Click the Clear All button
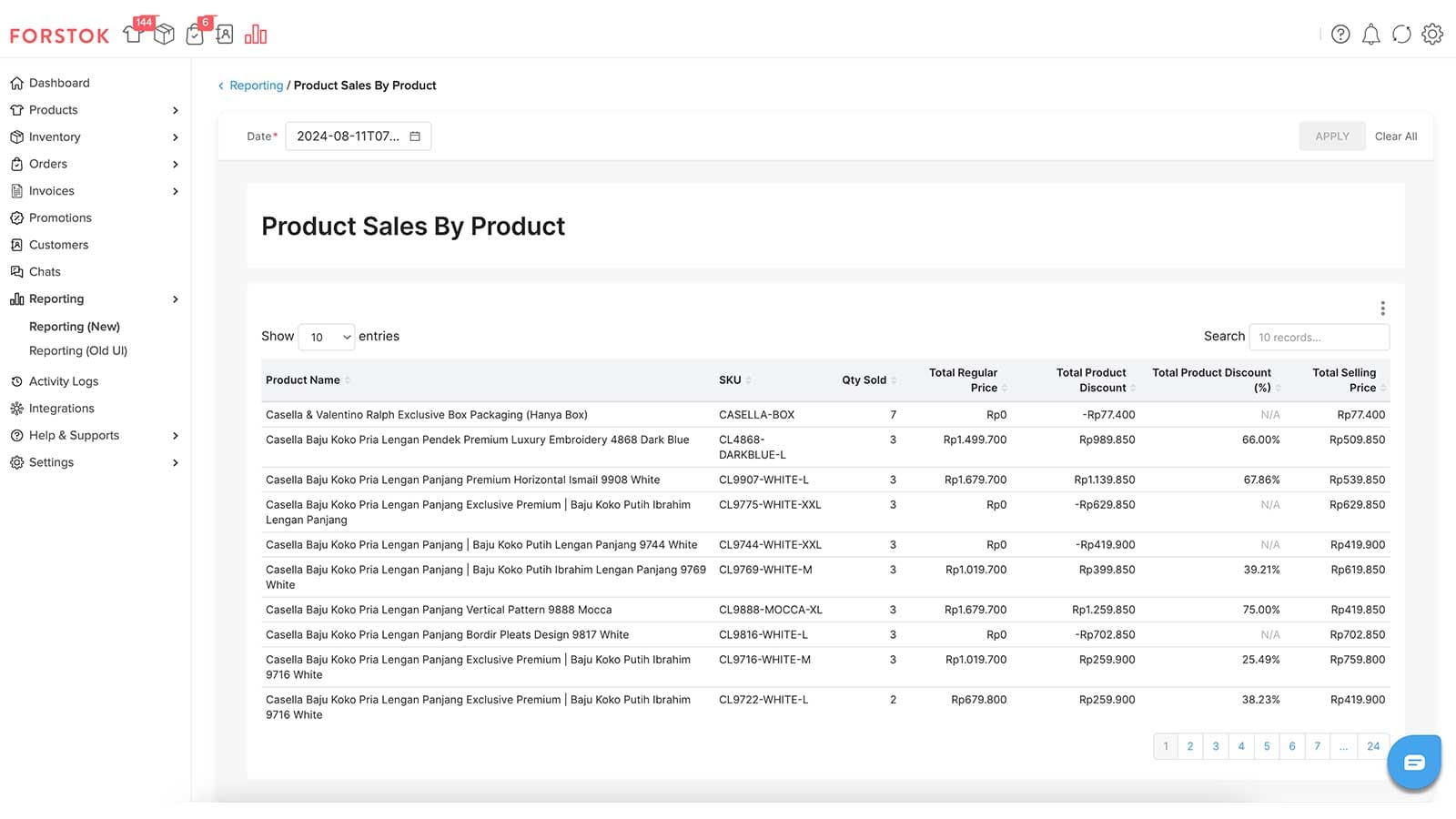This screenshot has width=1456, height=819. [1395, 136]
